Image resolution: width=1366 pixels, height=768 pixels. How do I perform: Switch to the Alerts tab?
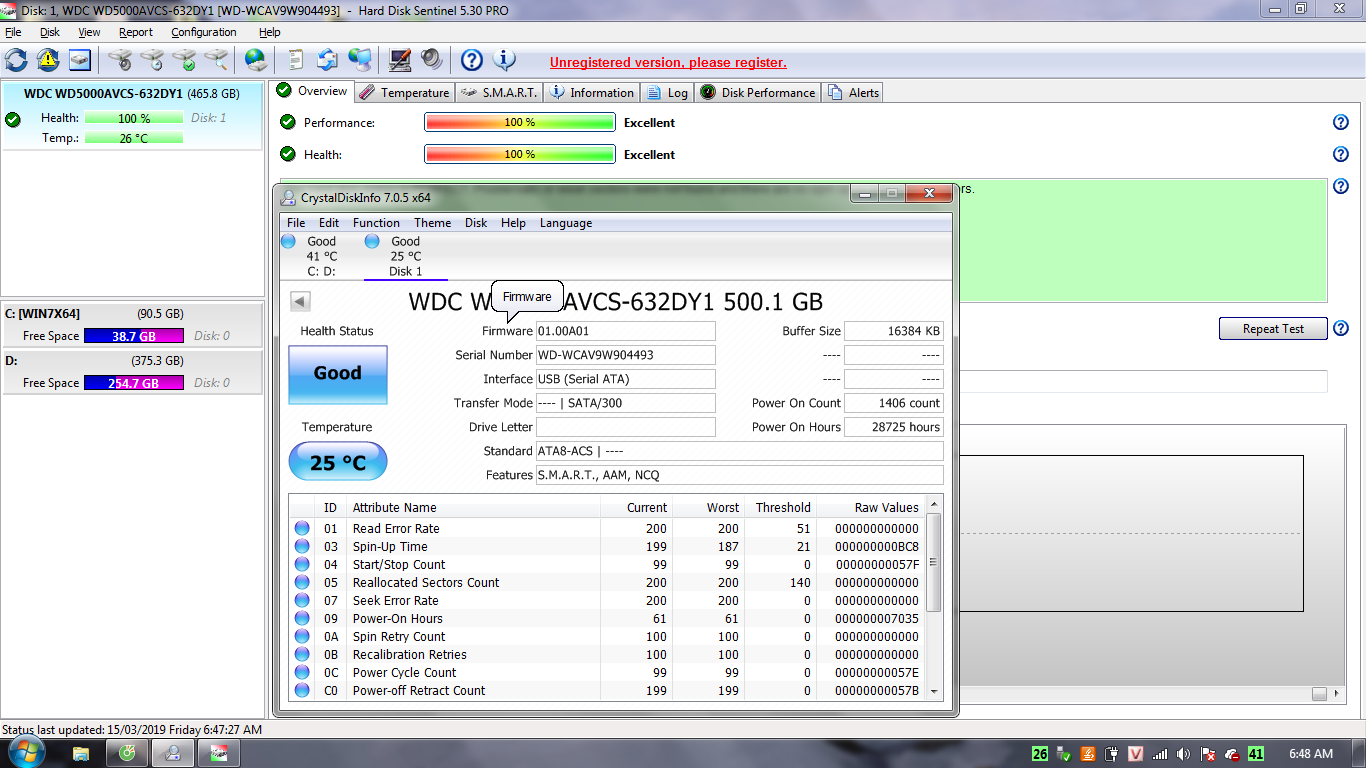tap(853, 92)
